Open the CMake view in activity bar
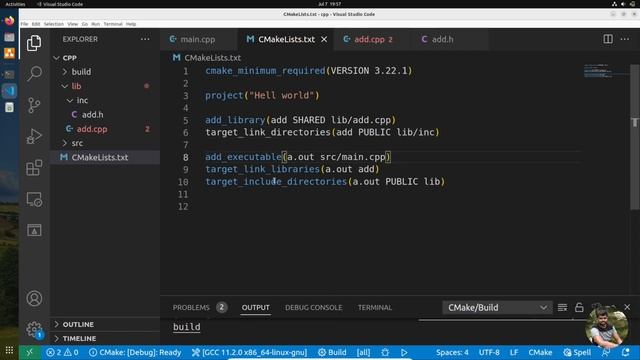 (x=34, y=230)
